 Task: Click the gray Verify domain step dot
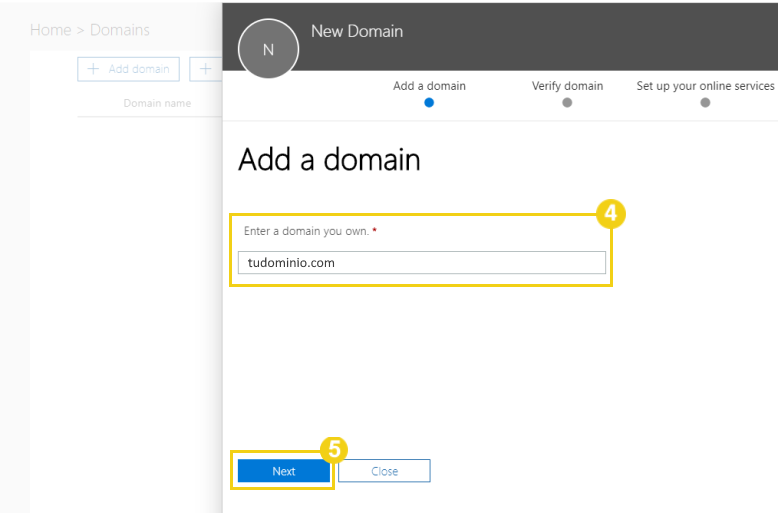point(567,102)
